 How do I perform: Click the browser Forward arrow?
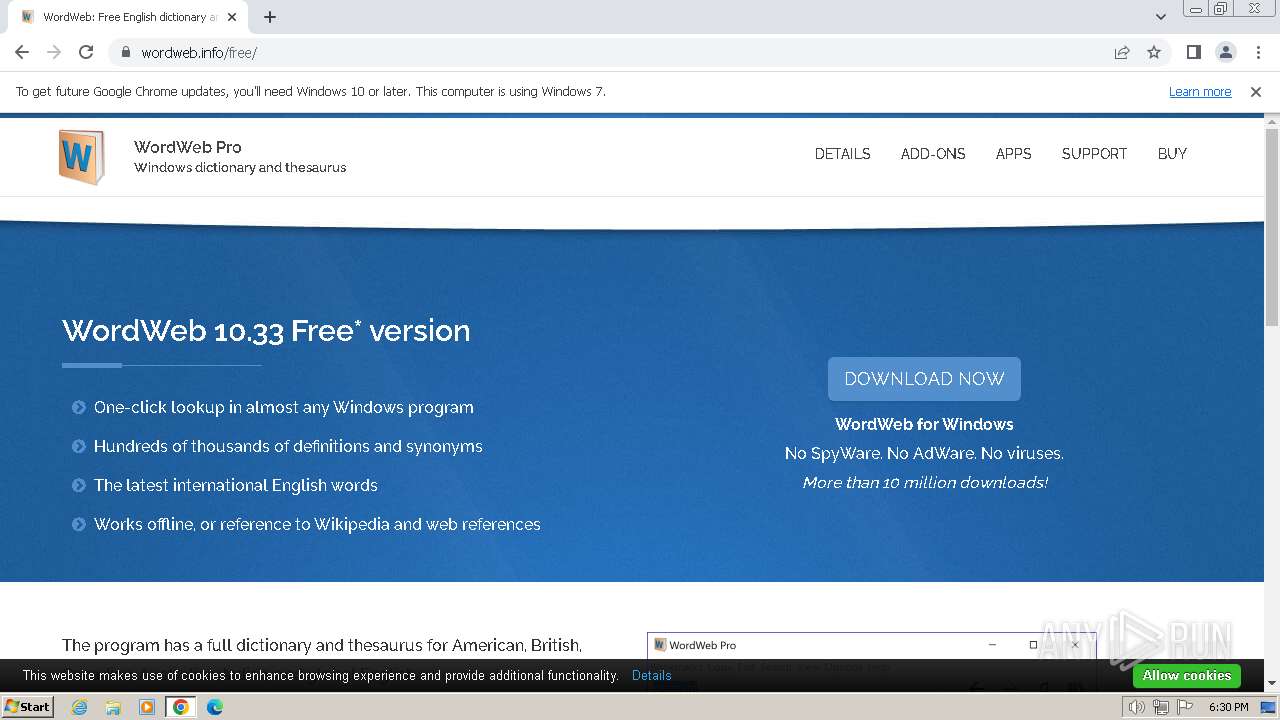[x=54, y=52]
